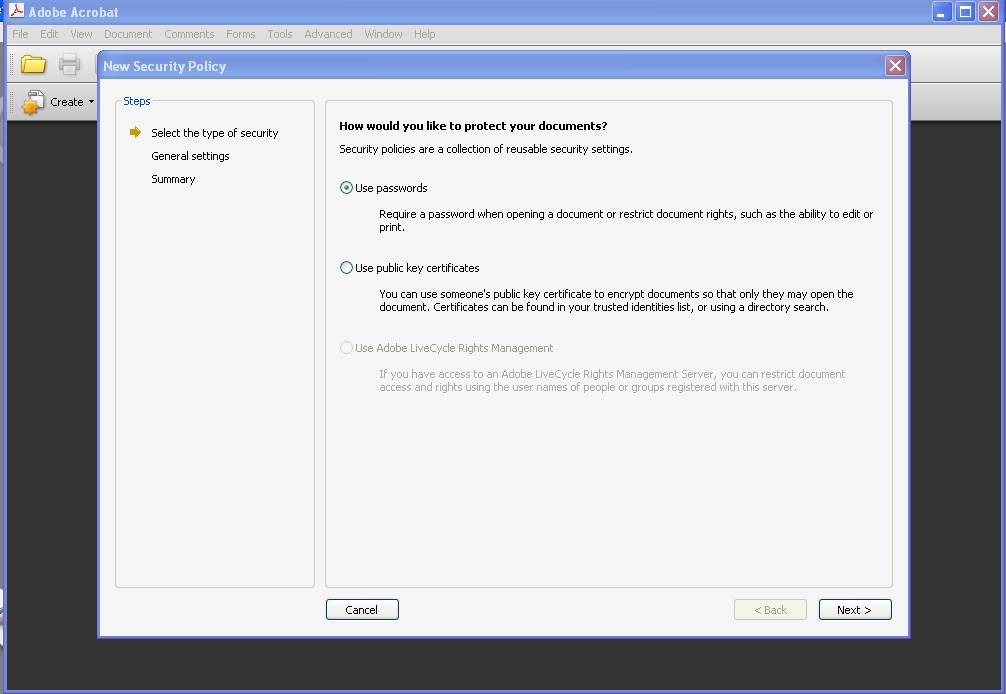The image size is (1006, 694).
Task: Close the New Security Policy dialog
Action: coord(895,65)
